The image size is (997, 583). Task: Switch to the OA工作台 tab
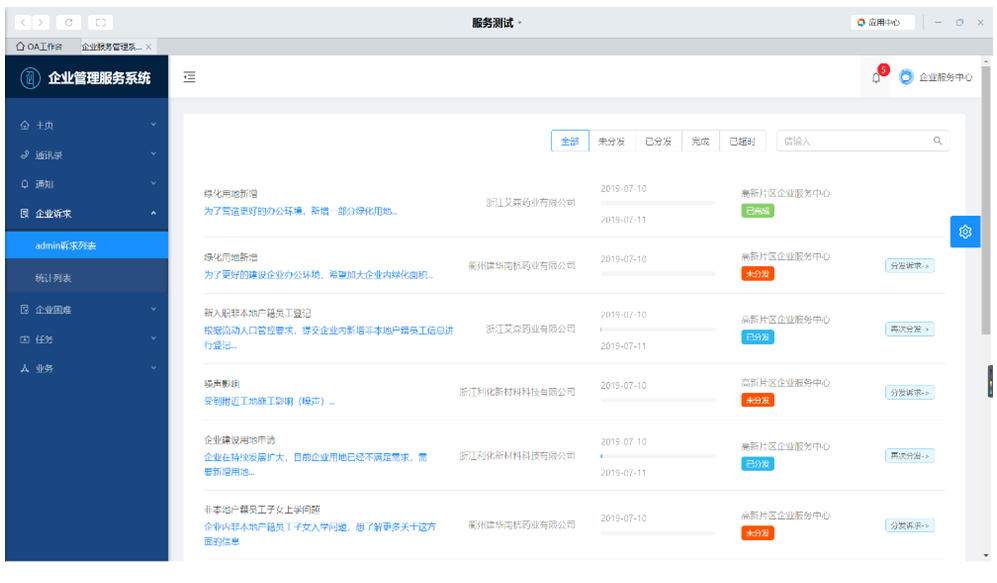(39, 47)
